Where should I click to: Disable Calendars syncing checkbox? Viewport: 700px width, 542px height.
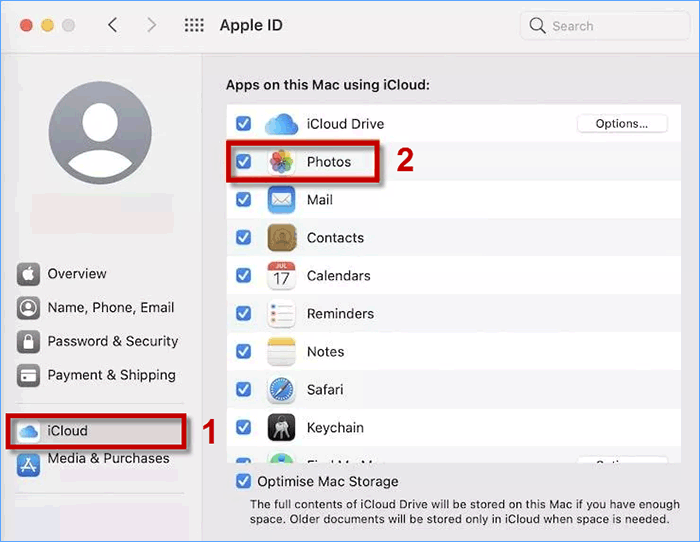243,275
